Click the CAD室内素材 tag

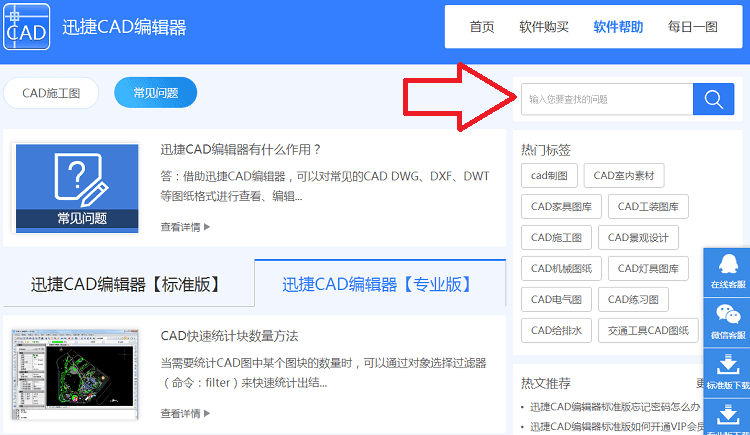(624, 176)
